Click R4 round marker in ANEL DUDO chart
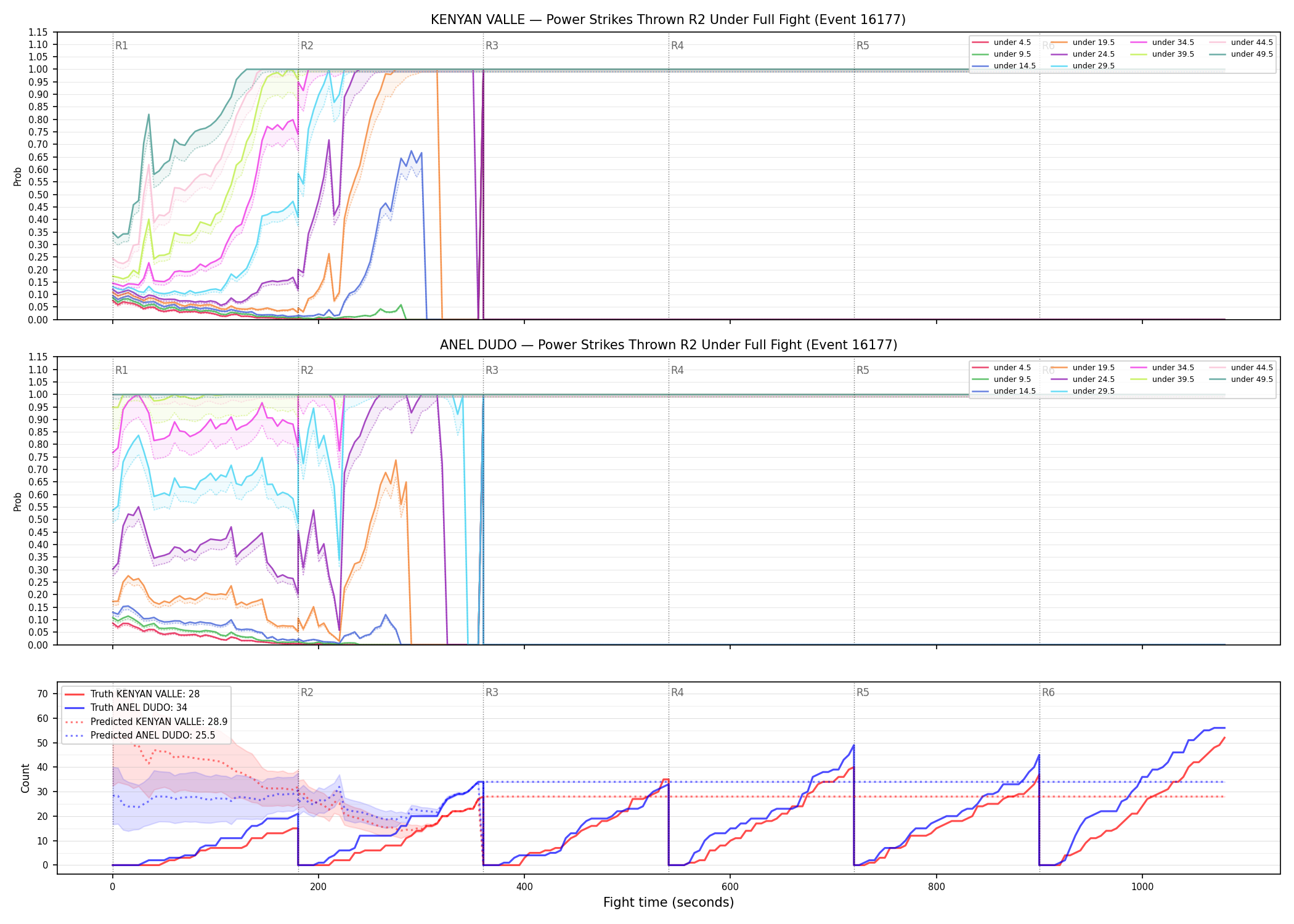1294x924 pixels. click(677, 370)
